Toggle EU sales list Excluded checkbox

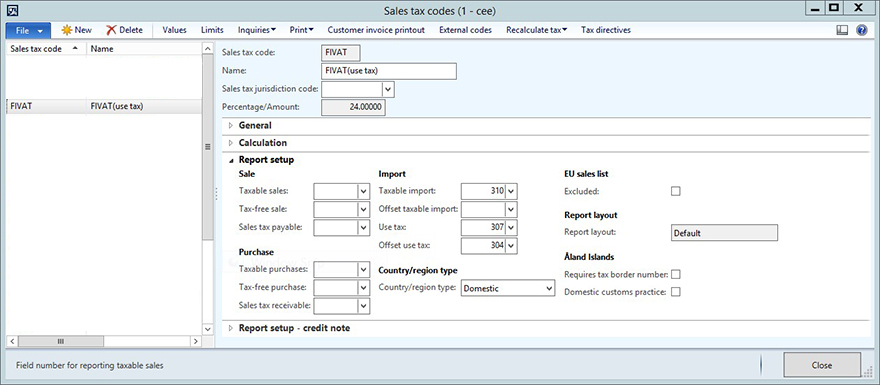pyautogui.click(x=676, y=191)
